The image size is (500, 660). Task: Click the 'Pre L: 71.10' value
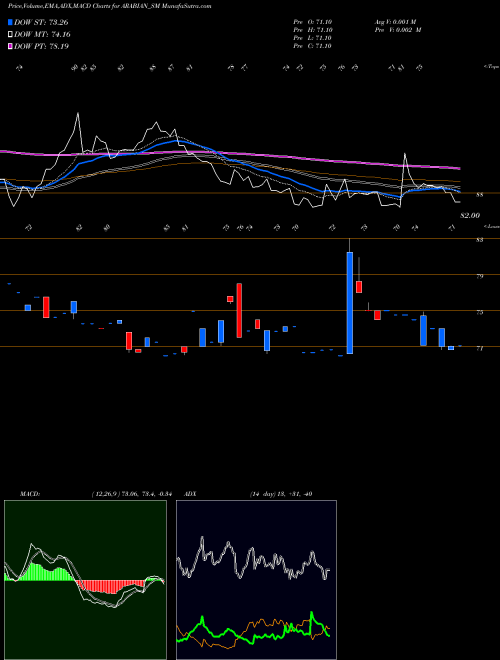click(313, 38)
